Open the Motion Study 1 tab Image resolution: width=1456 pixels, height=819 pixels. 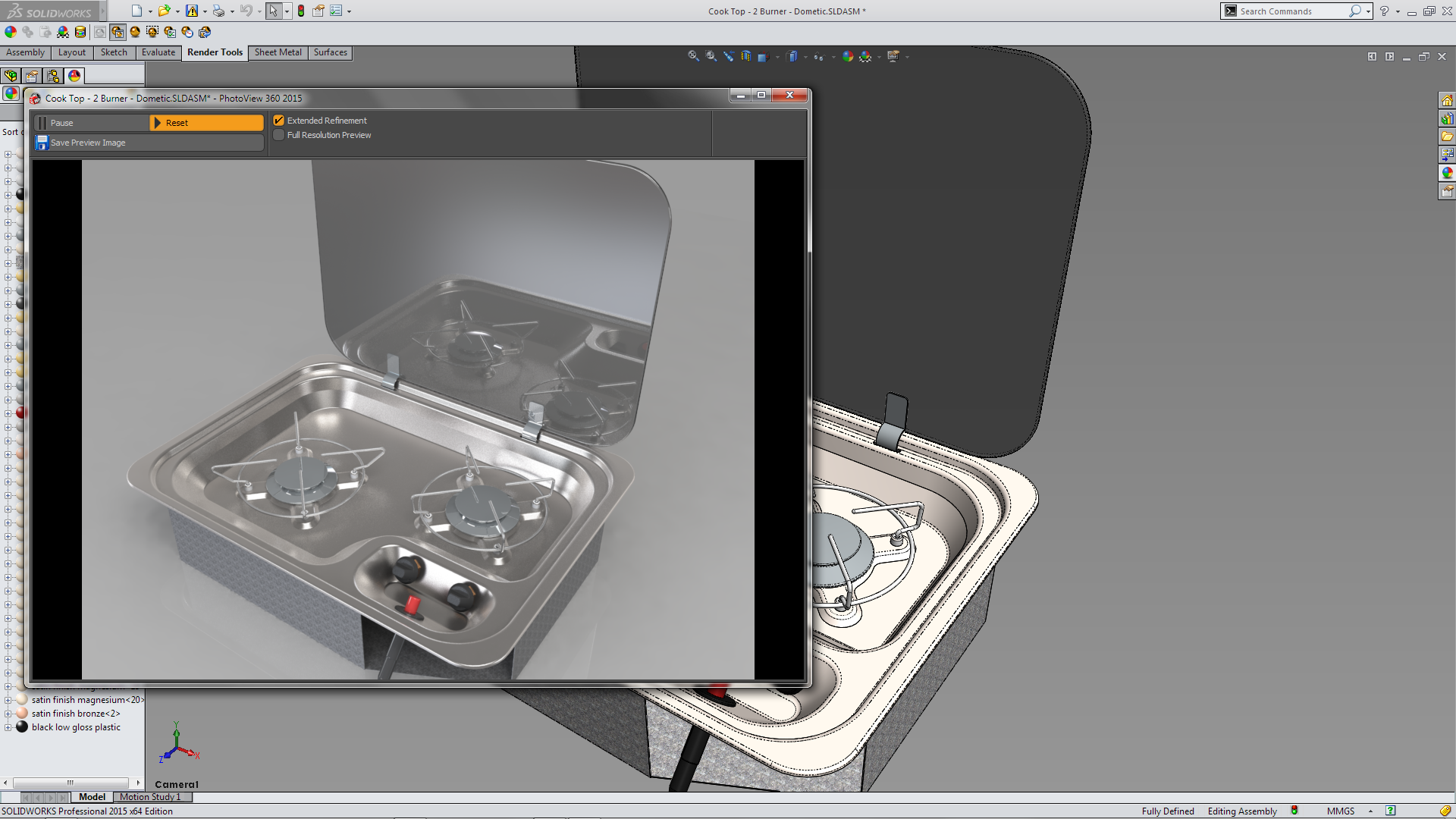click(x=150, y=797)
